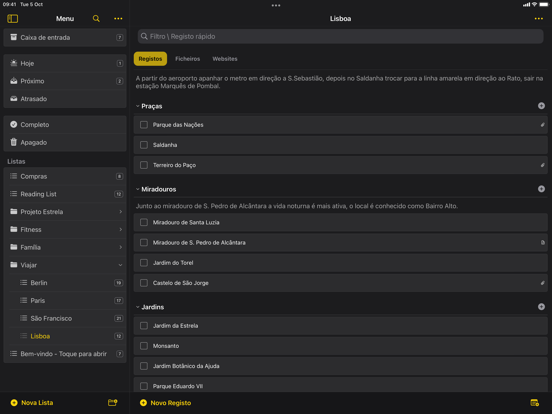
Task: Click the Compras list icon
Action: tap(13, 176)
